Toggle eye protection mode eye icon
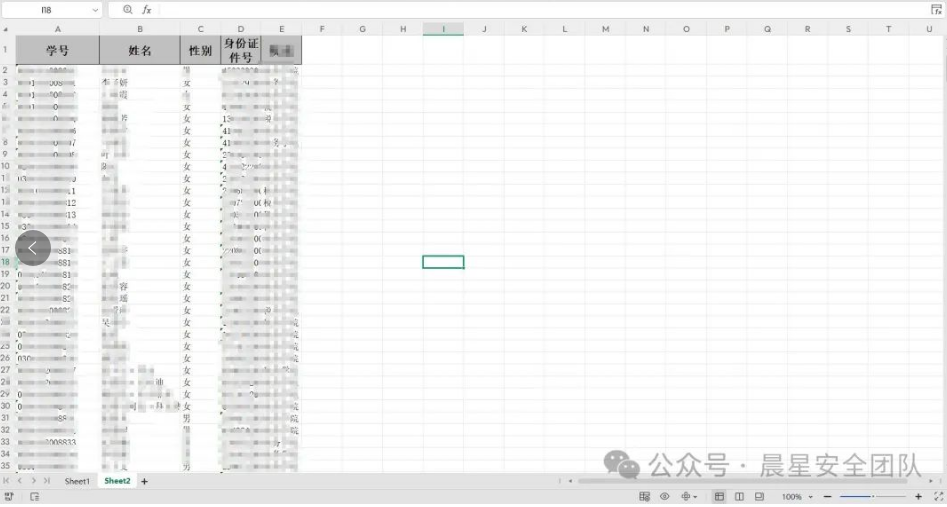Viewport: 947px width, 507px height. [x=664, y=497]
